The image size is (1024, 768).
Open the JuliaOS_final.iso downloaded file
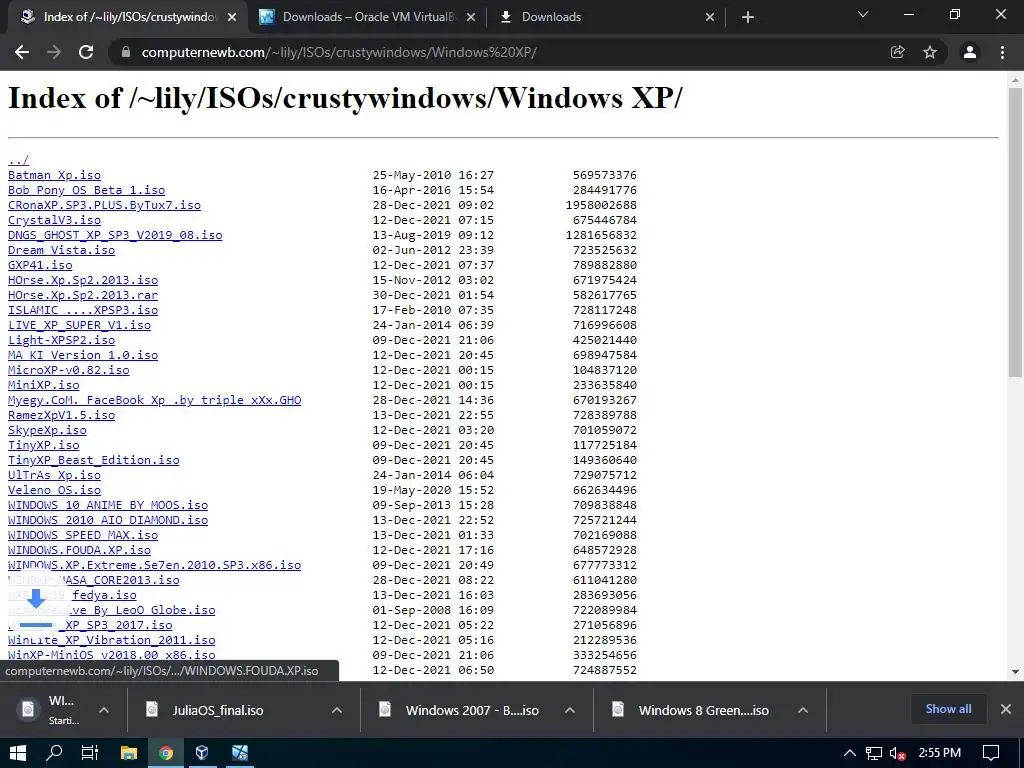point(218,711)
